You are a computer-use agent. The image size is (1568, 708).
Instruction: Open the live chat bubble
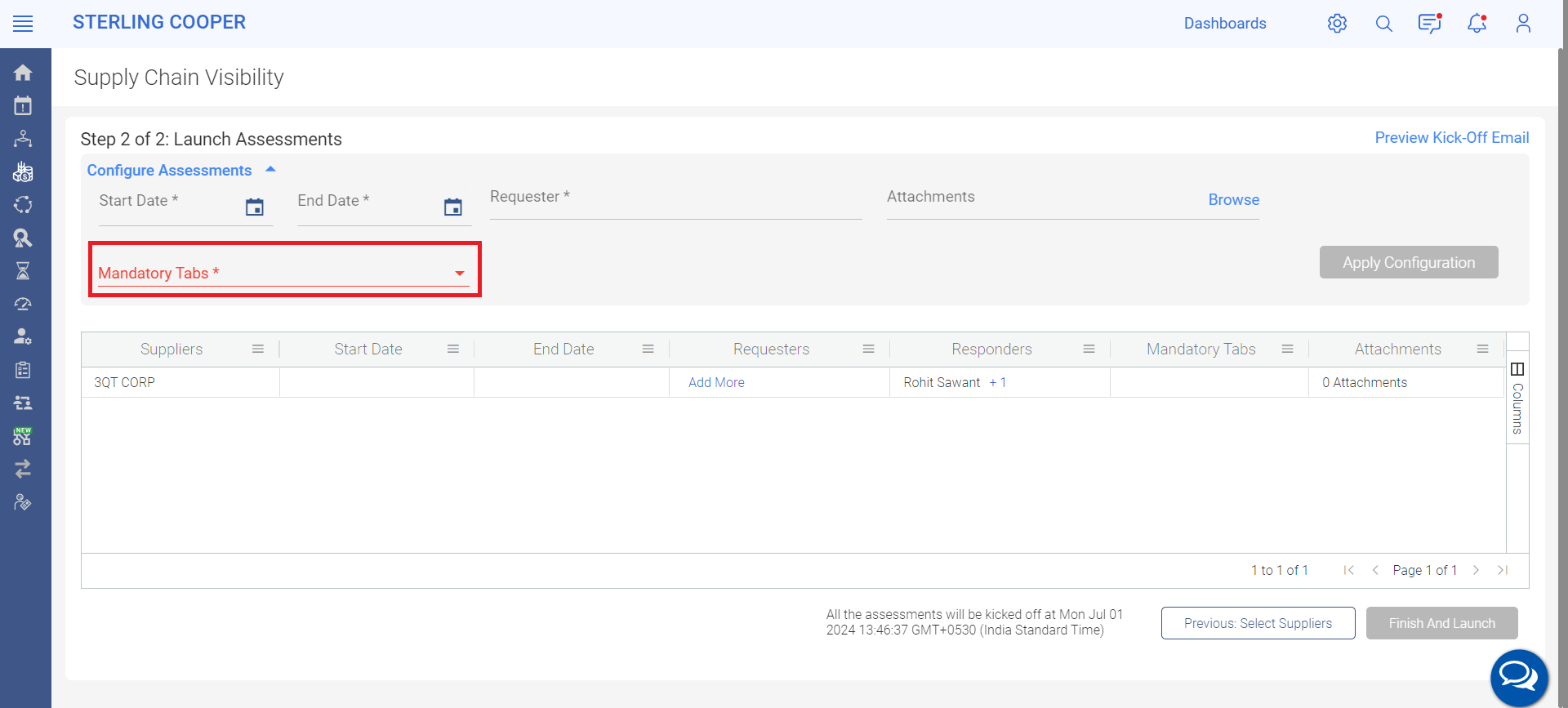click(x=1519, y=677)
